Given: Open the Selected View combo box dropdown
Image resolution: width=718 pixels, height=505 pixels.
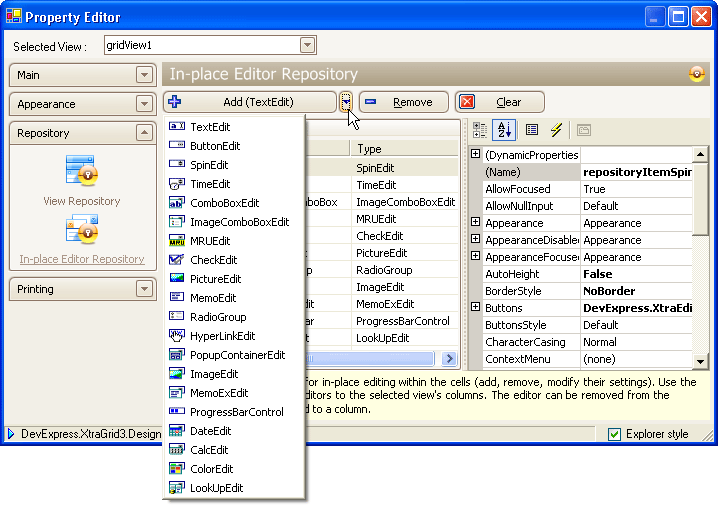Looking at the screenshot, I should tap(307, 45).
